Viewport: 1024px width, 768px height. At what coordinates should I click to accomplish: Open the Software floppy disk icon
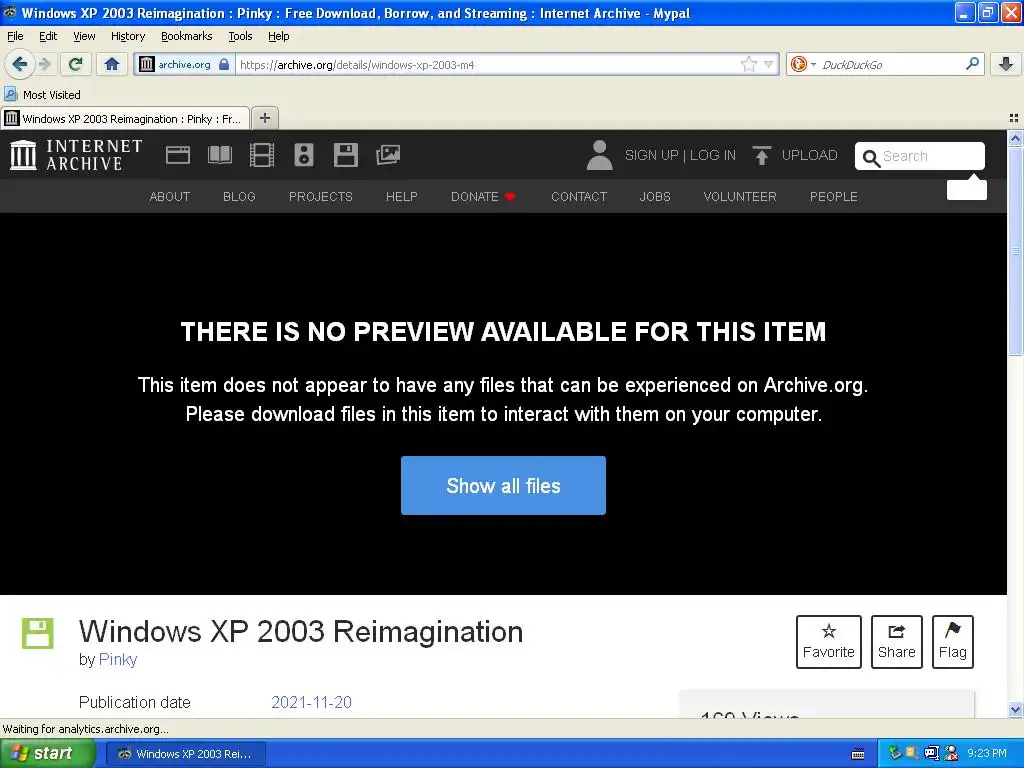(x=345, y=155)
